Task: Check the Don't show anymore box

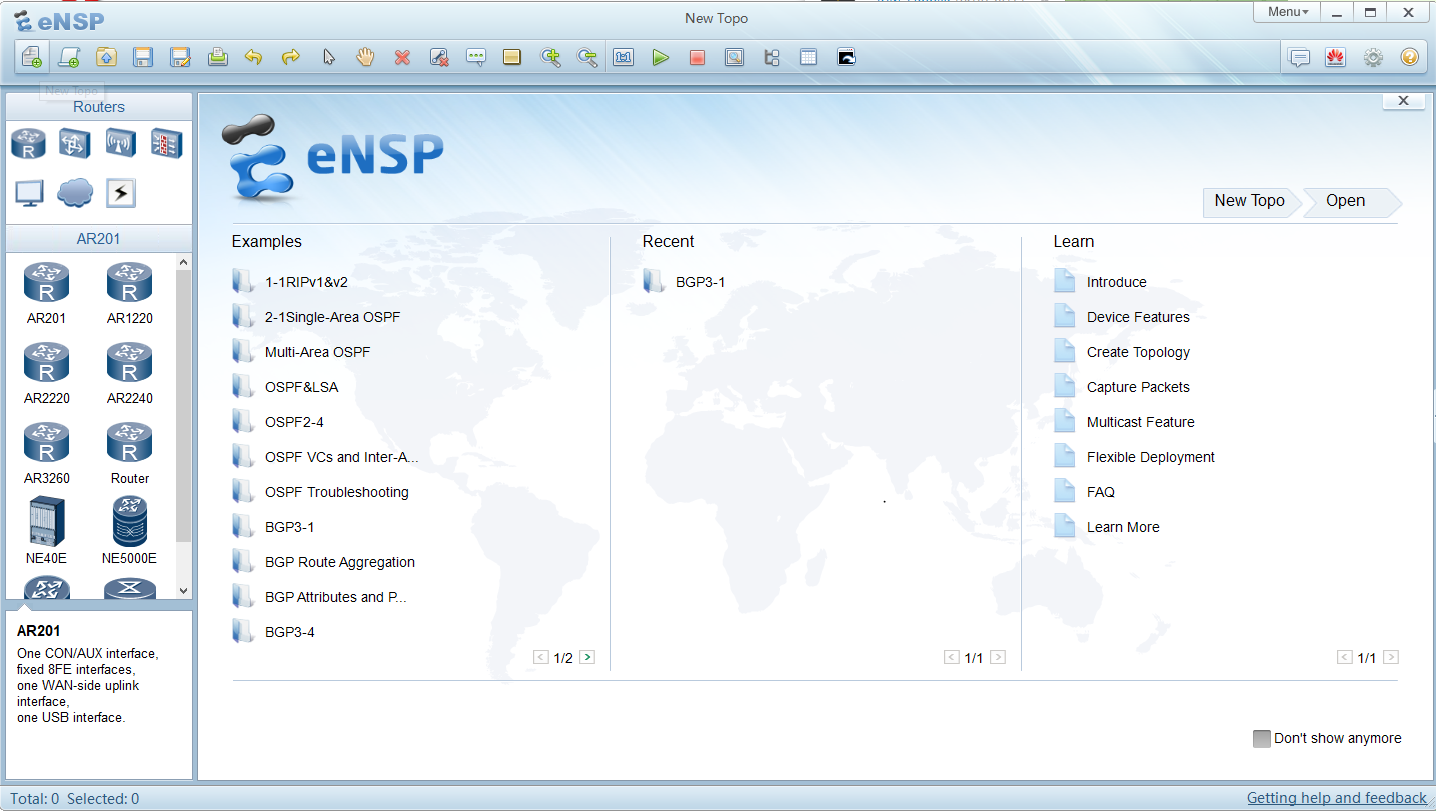Action: click(x=1262, y=738)
